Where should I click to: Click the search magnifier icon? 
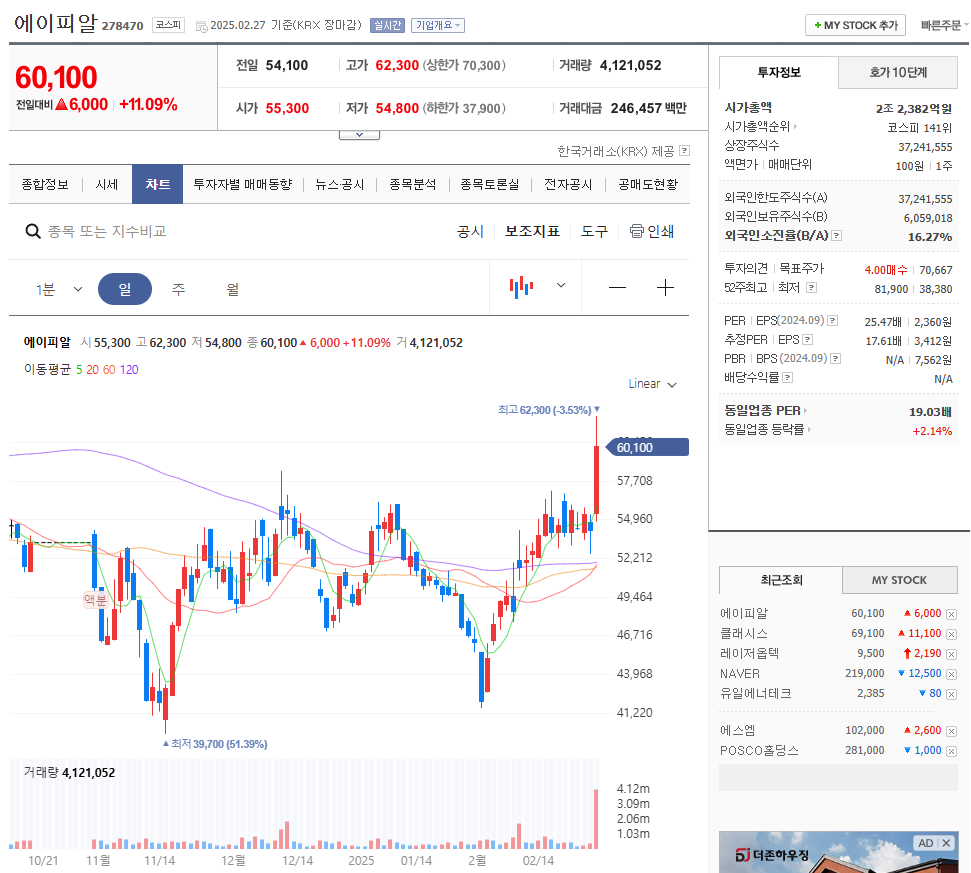click(x=32, y=232)
